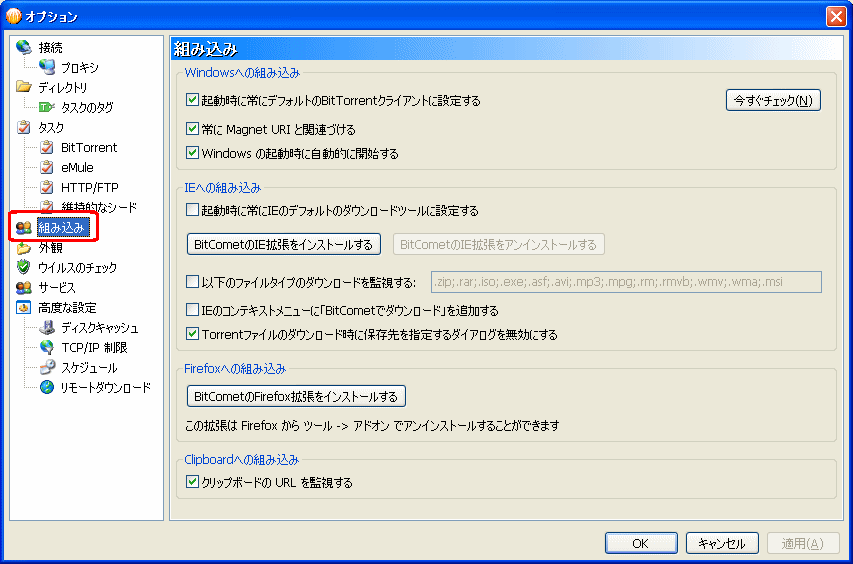This screenshot has height=564, width=853.
Task: Click the ディレクトリ folder icon
Action: pyautogui.click(x=24, y=87)
